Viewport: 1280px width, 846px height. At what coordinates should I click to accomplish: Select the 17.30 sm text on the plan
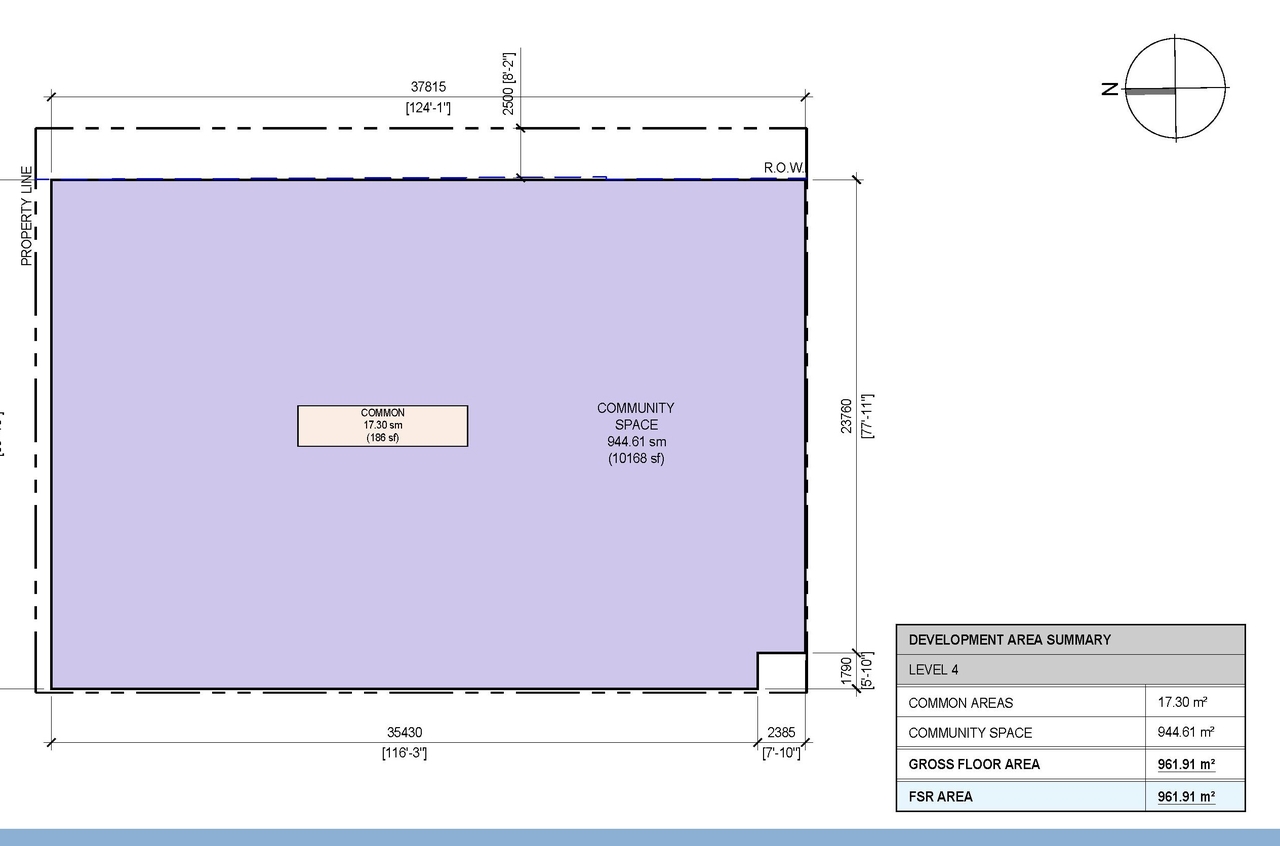tap(383, 425)
